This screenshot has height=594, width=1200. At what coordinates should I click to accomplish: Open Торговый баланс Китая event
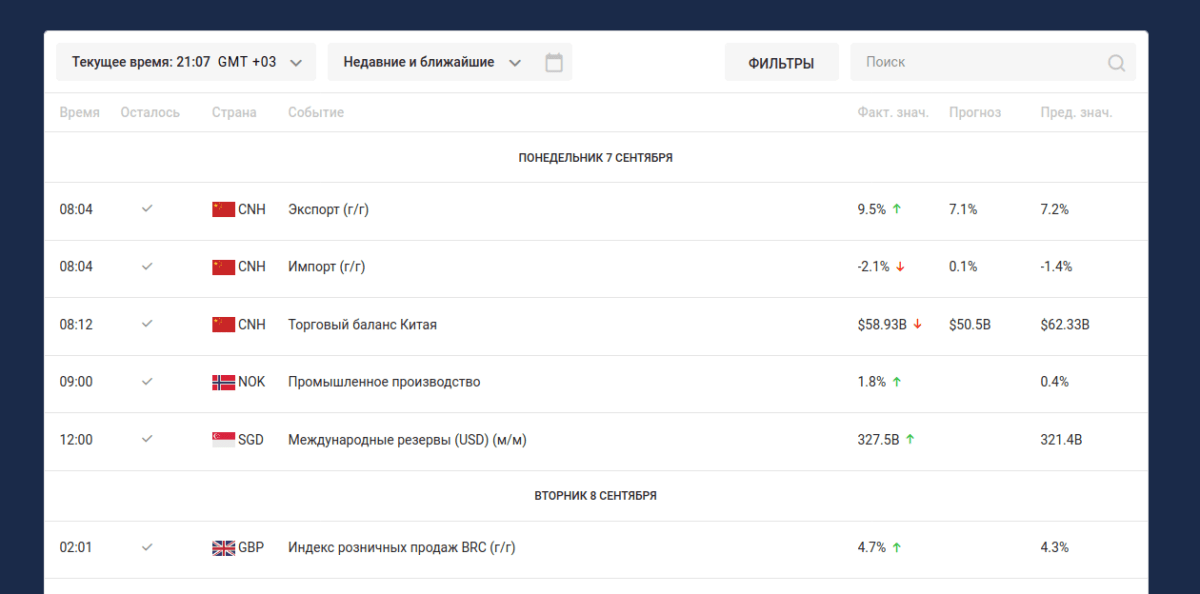362,325
